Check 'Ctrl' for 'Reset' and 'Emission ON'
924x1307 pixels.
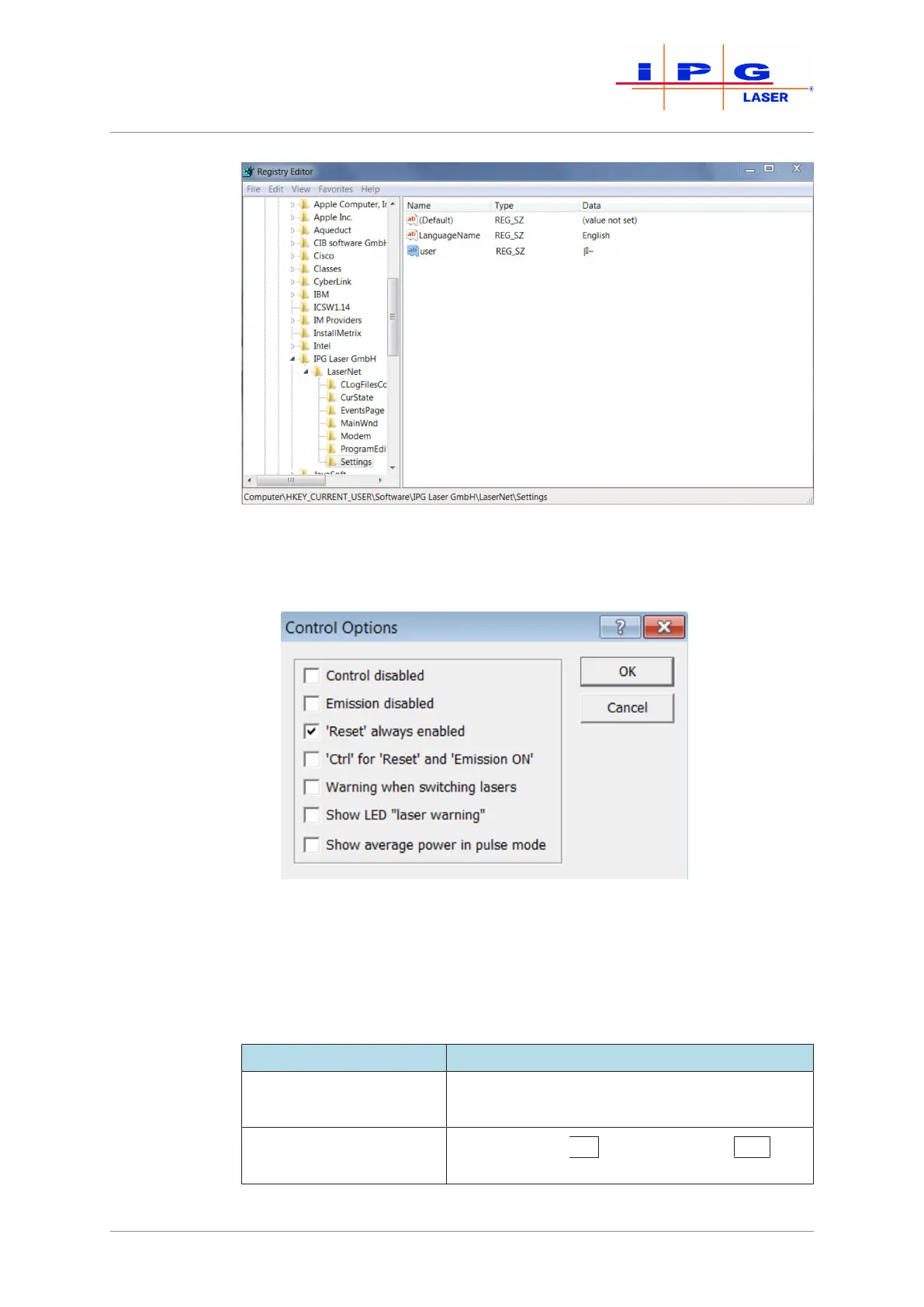pyautogui.click(x=312, y=759)
